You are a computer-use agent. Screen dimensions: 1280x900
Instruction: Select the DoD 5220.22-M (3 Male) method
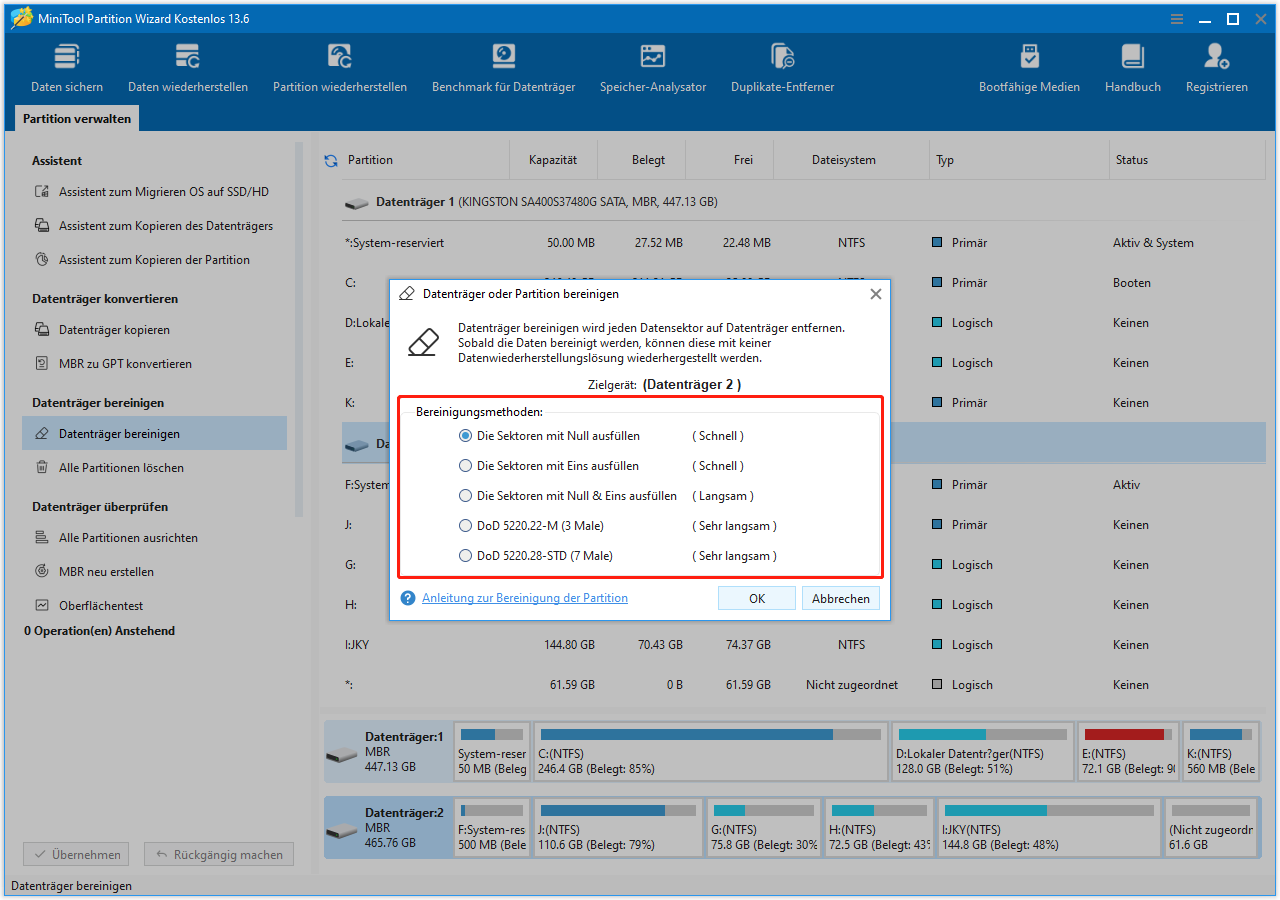pos(465,525)
